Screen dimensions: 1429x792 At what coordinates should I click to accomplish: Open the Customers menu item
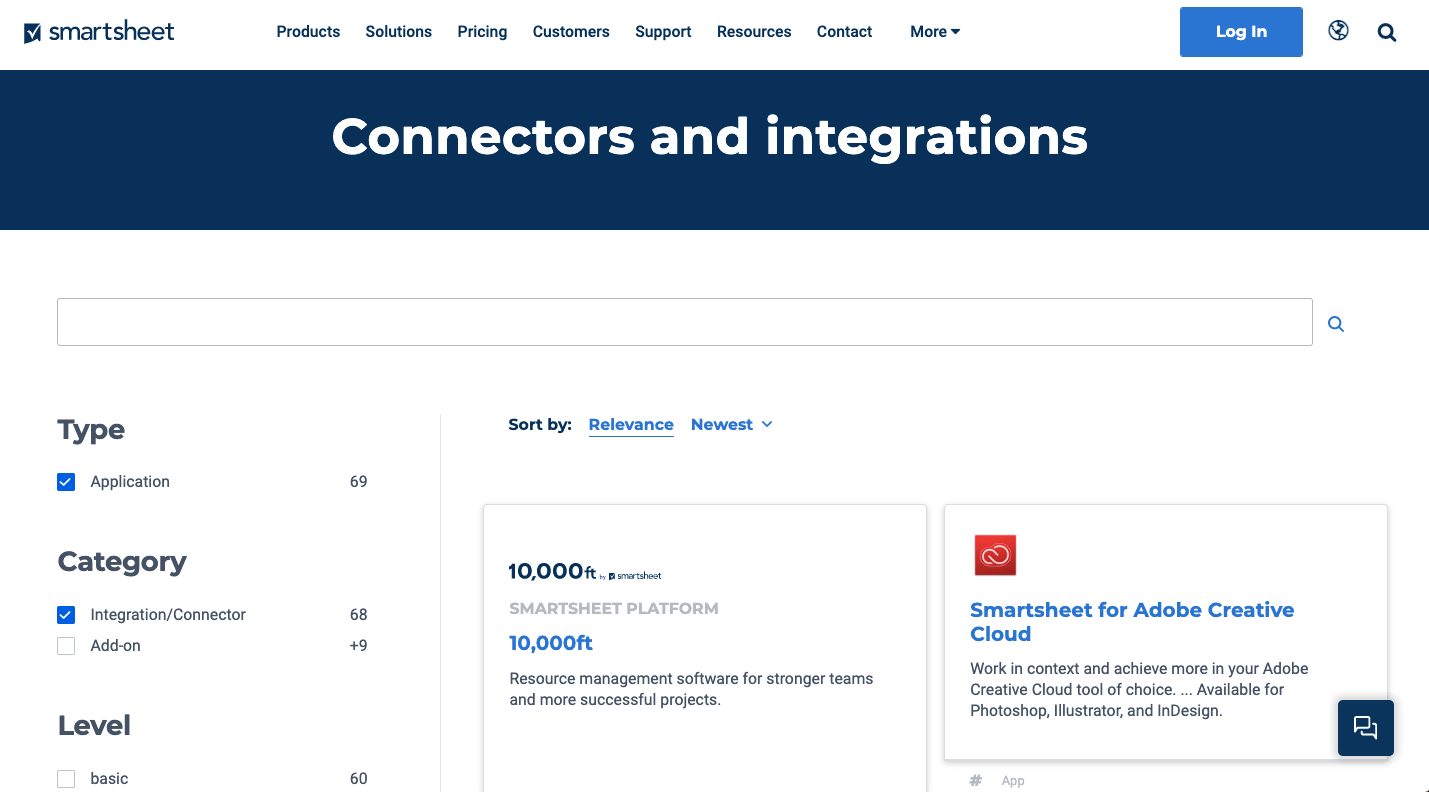point(571,32)
